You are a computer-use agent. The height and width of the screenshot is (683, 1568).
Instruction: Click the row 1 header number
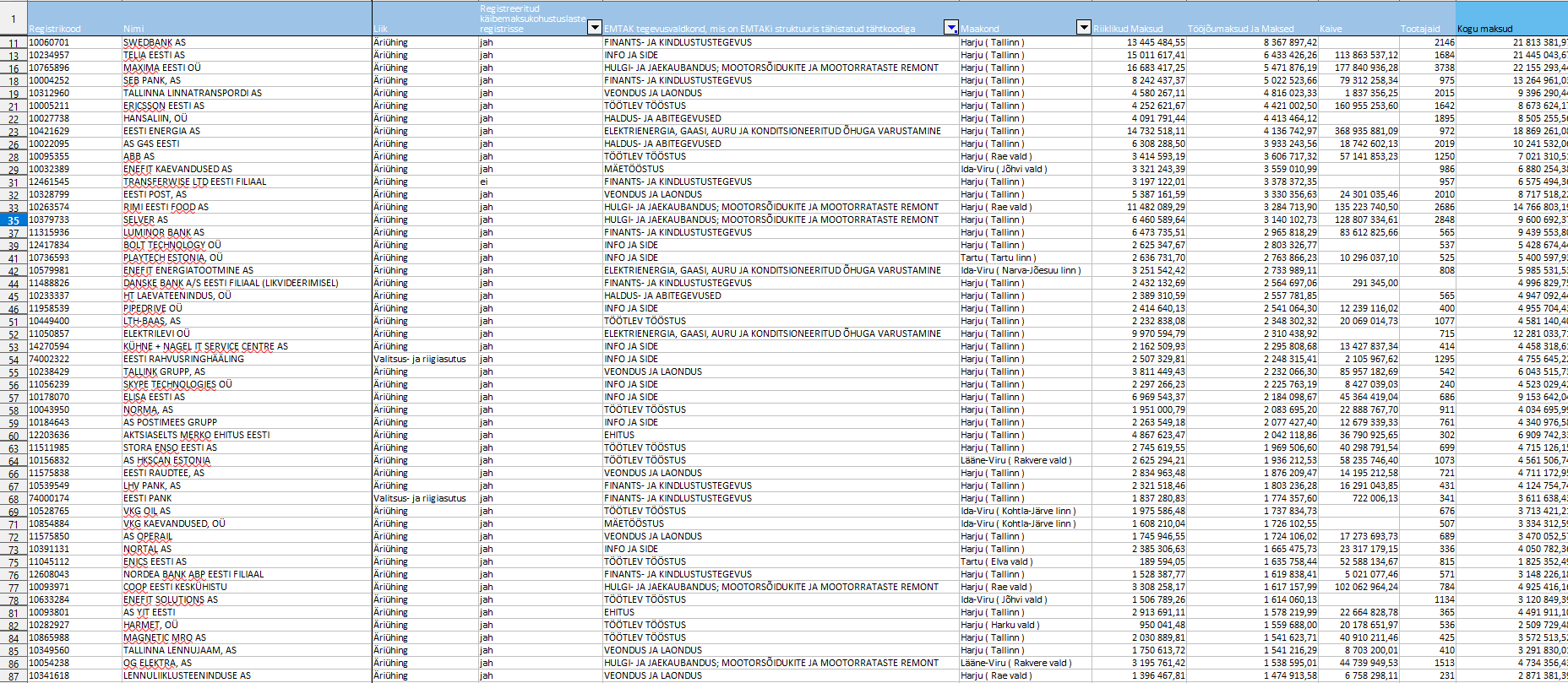pos(14,19)
